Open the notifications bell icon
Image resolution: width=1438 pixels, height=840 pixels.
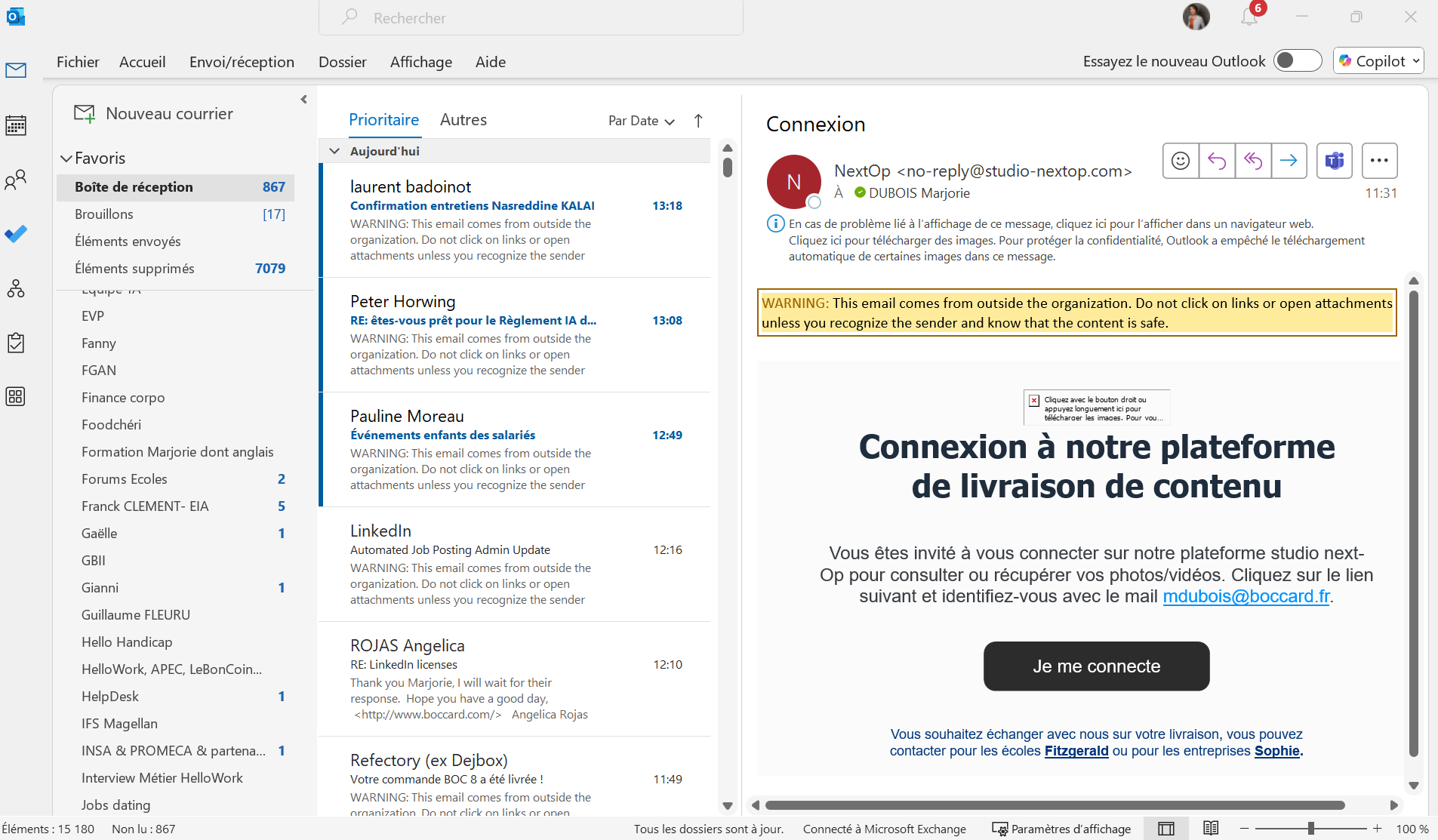[1249, 17]
